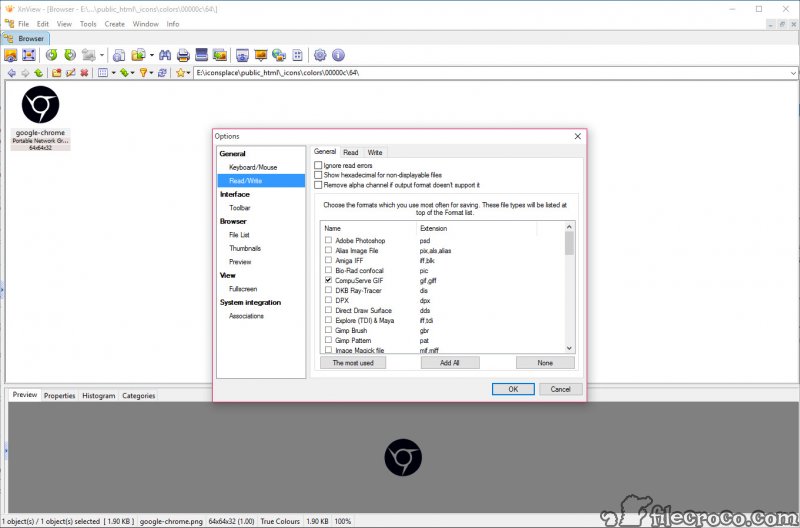Click the red X delete icon
The image size is (800, 528).
(x=84, y=73)
